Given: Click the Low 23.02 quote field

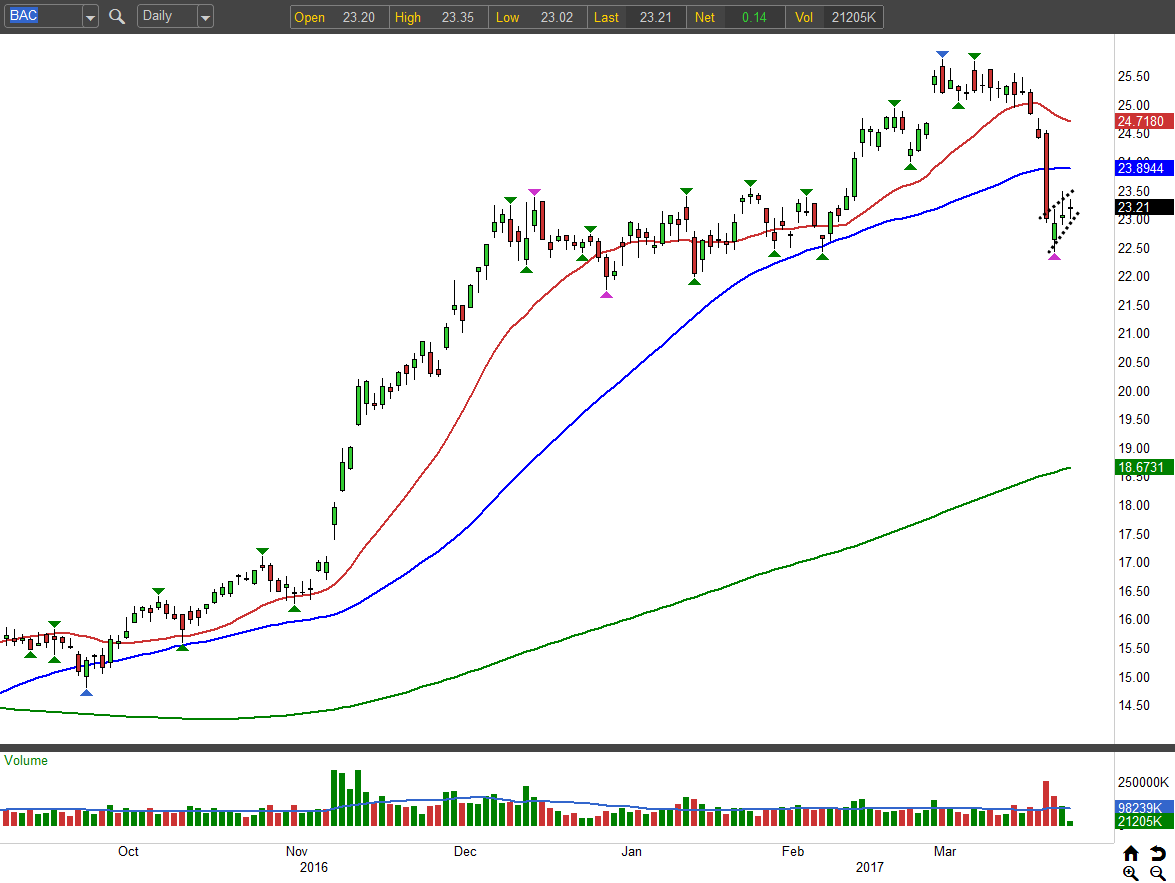Looking at the screenshot, I should point(537,17).
